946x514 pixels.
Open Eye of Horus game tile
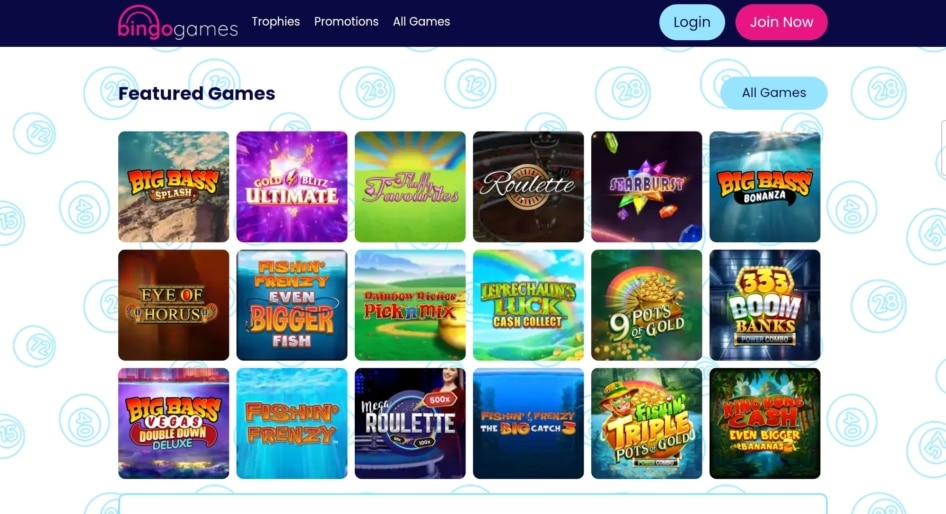point(174,305)
